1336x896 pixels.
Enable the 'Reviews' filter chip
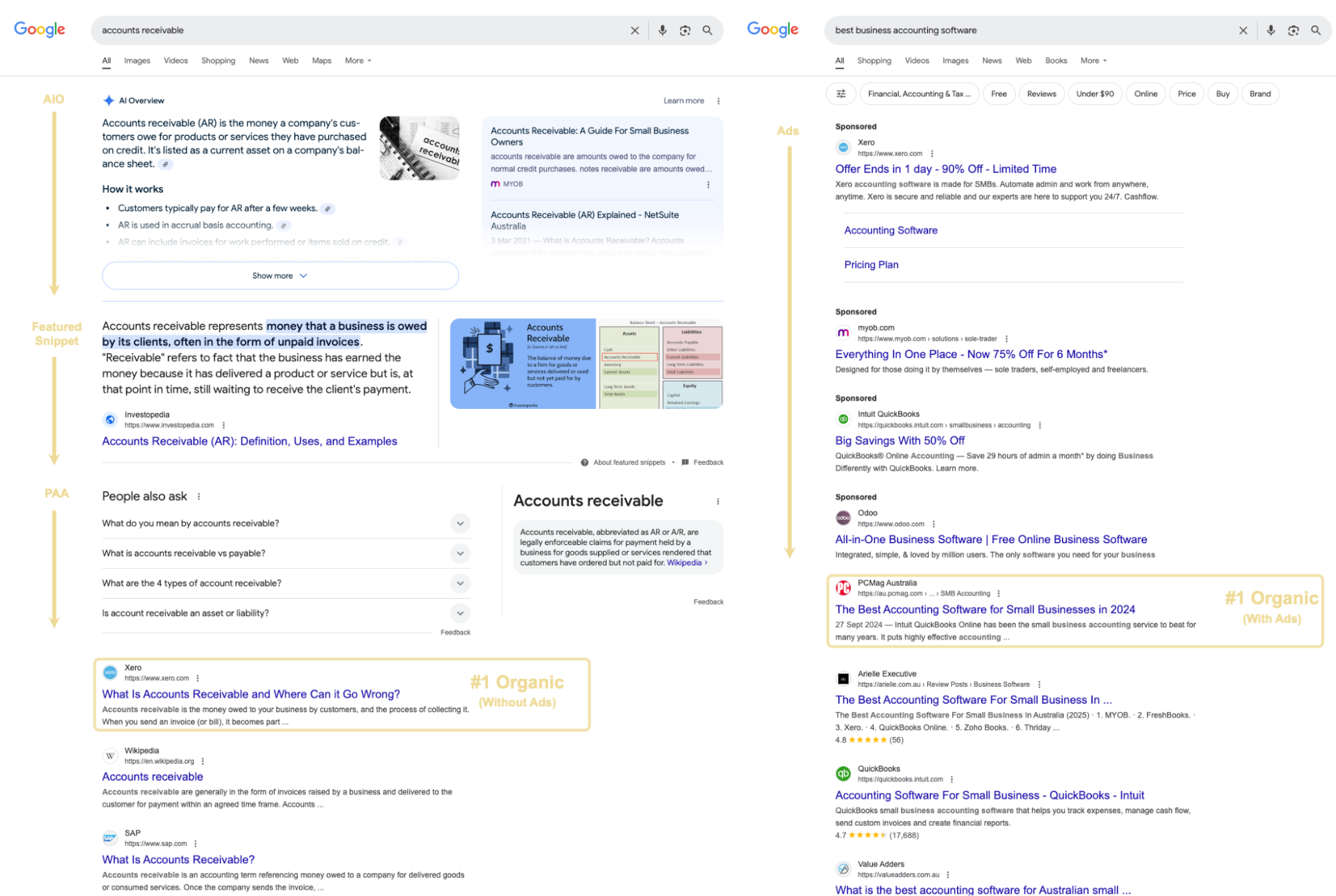click(x=1041, y=94)
